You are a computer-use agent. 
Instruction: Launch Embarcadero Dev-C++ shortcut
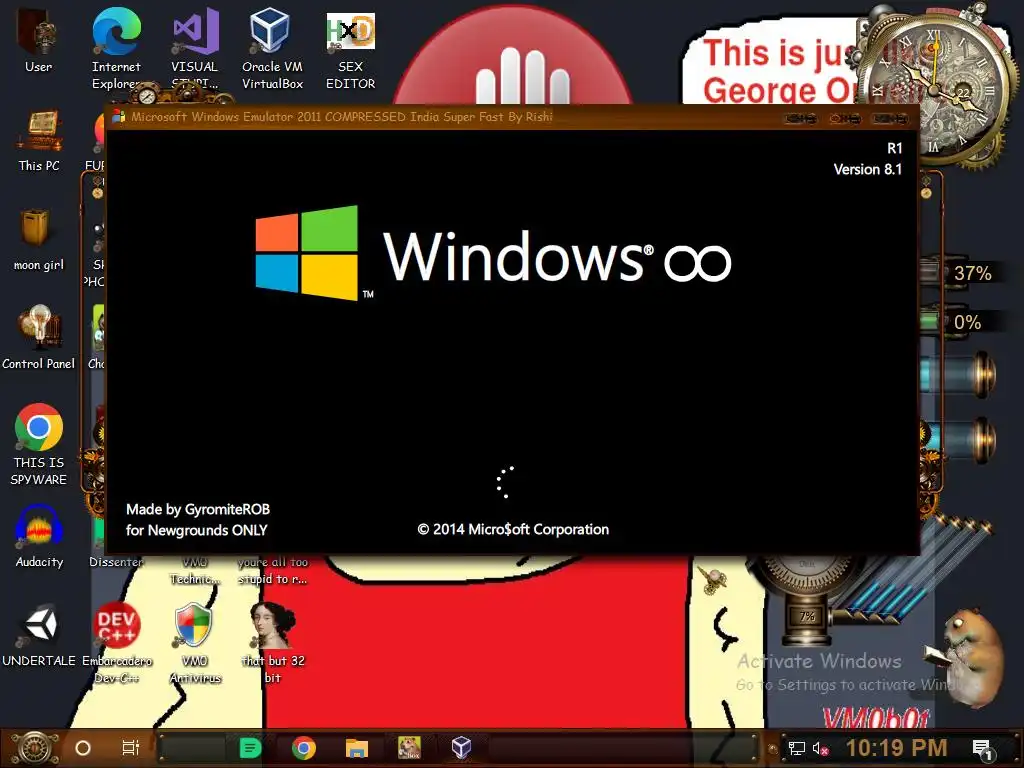(117, 643)
